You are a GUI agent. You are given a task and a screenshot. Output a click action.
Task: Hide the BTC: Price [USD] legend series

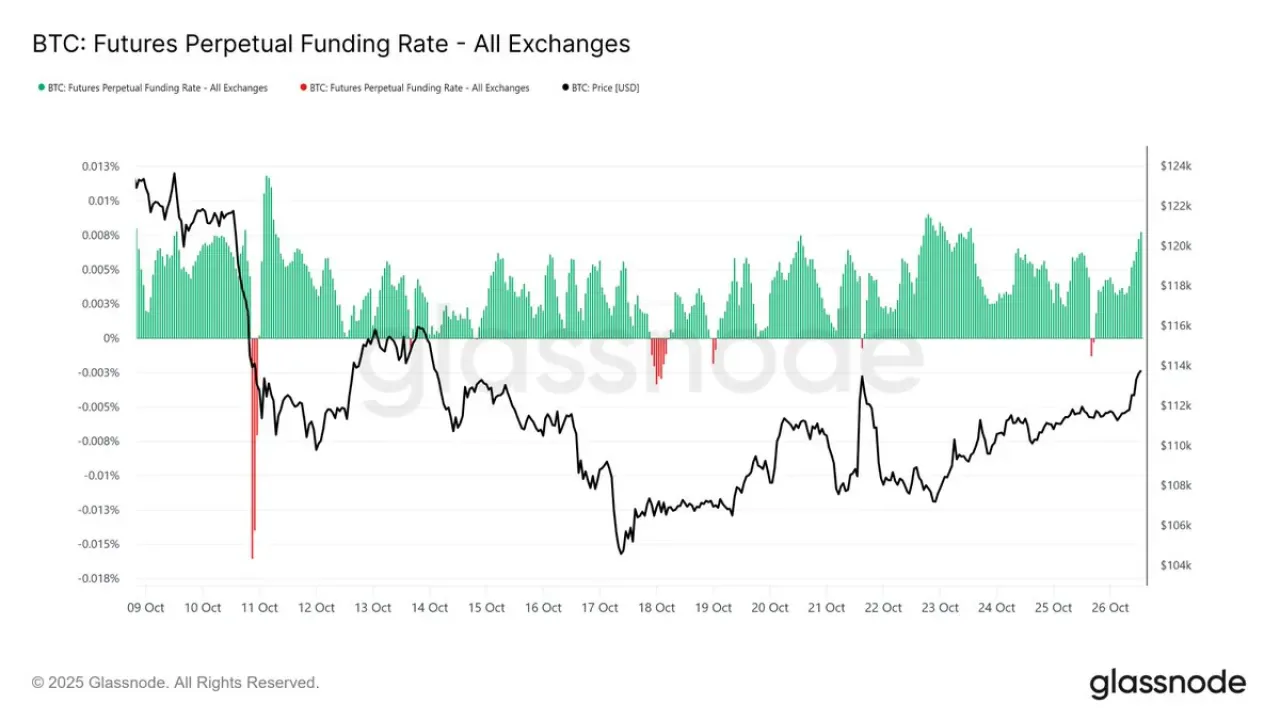(606, 88)
